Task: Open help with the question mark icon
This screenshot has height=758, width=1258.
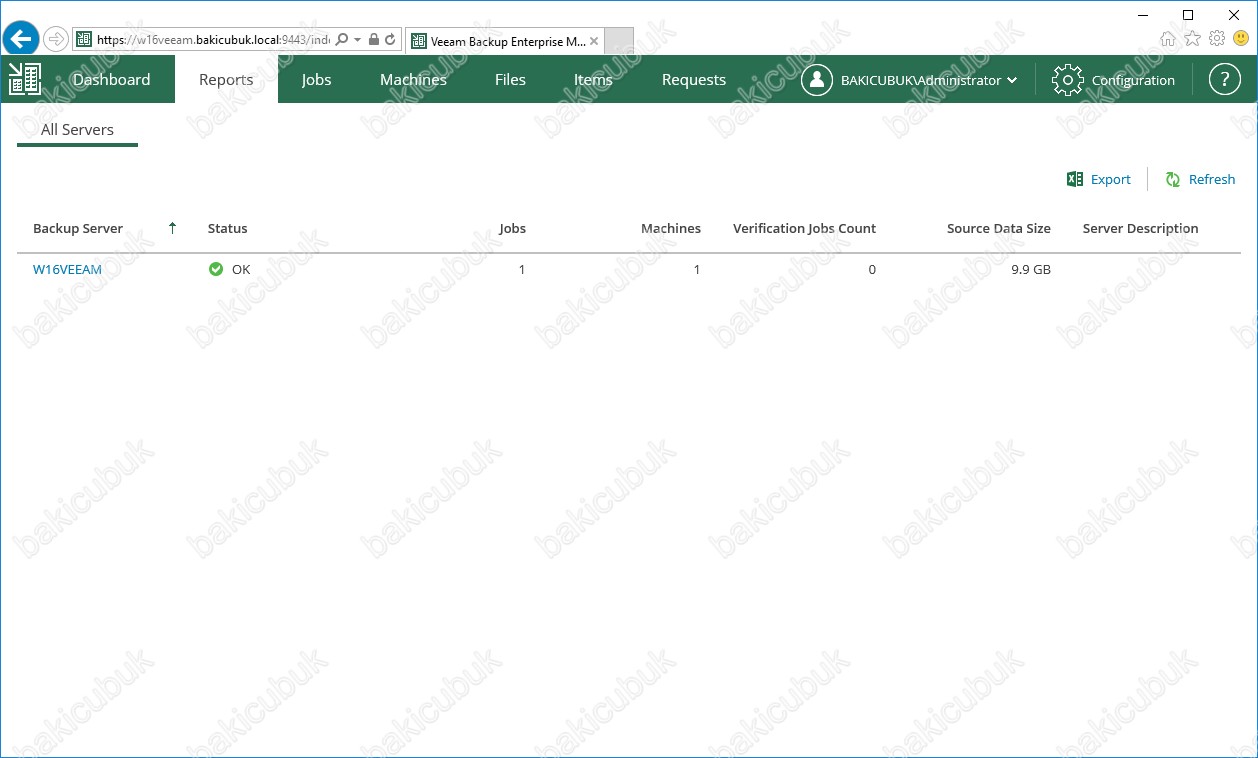Action: pos(1225,80)
